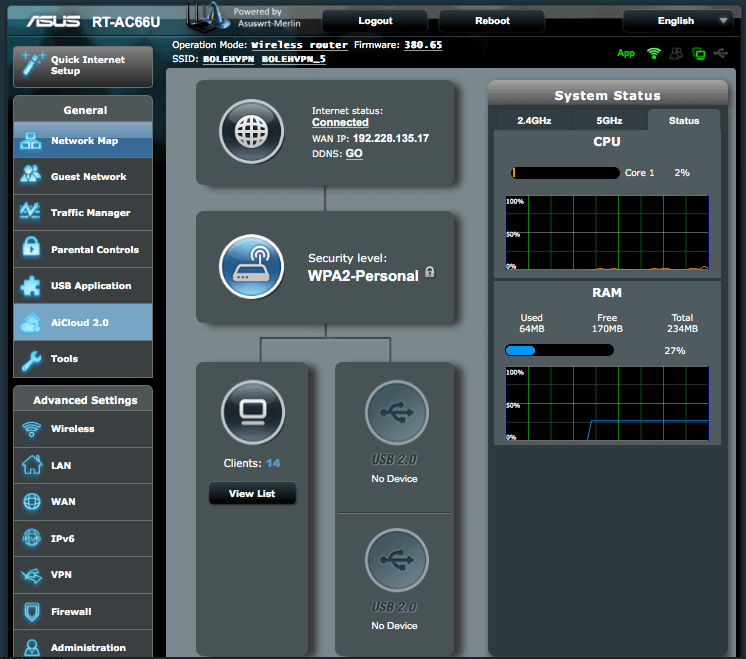Click the firmware version 380.65 link
The image size is (746, 659).
coord(423,45)
